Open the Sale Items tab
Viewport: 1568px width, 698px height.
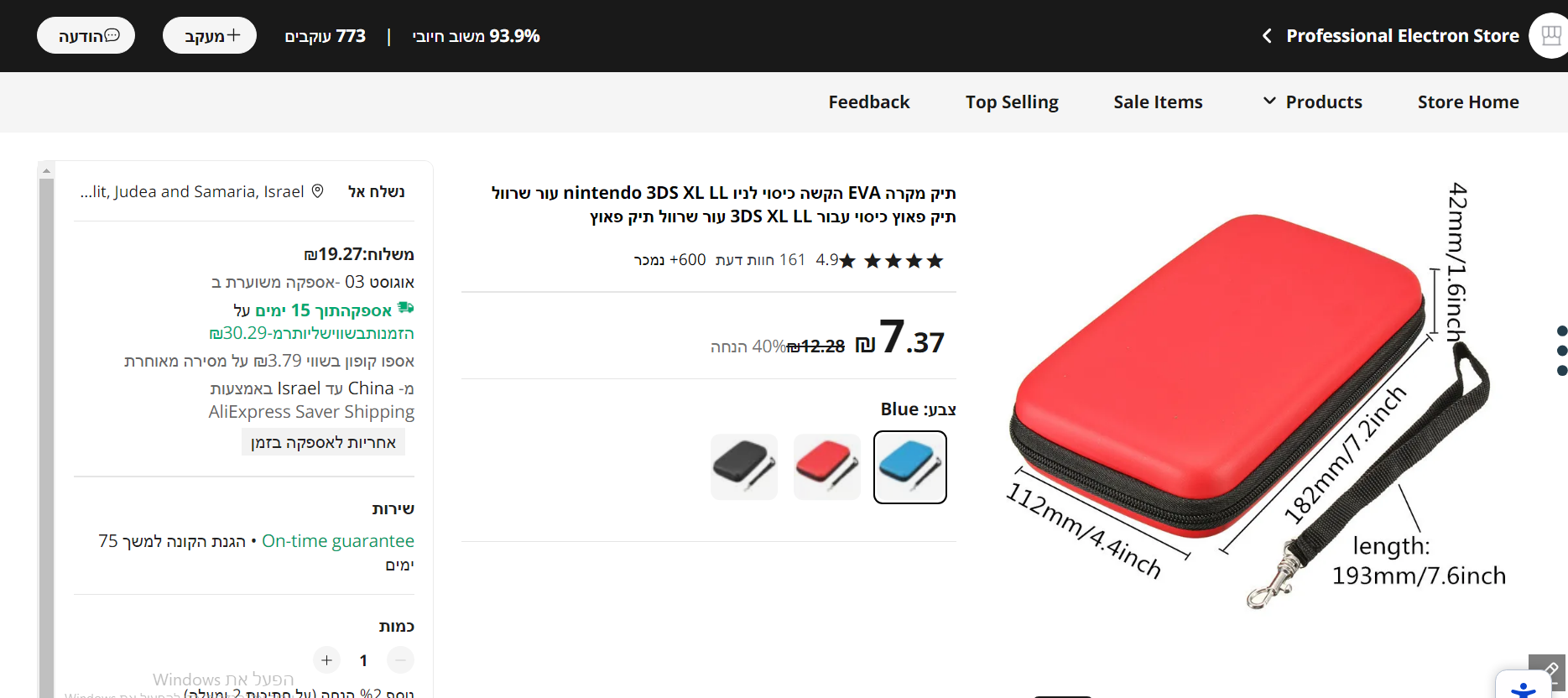1158,102
